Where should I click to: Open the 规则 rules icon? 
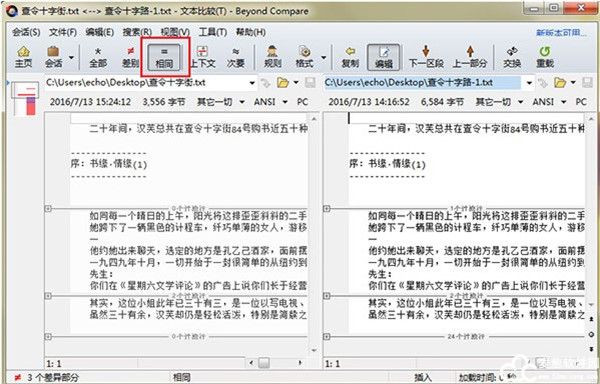coord(272,57)
